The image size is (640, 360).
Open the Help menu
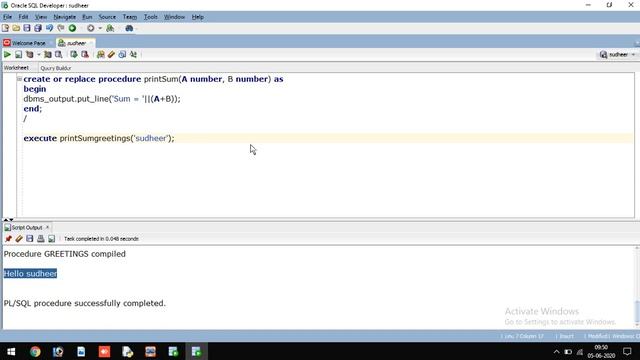[198, 17]
